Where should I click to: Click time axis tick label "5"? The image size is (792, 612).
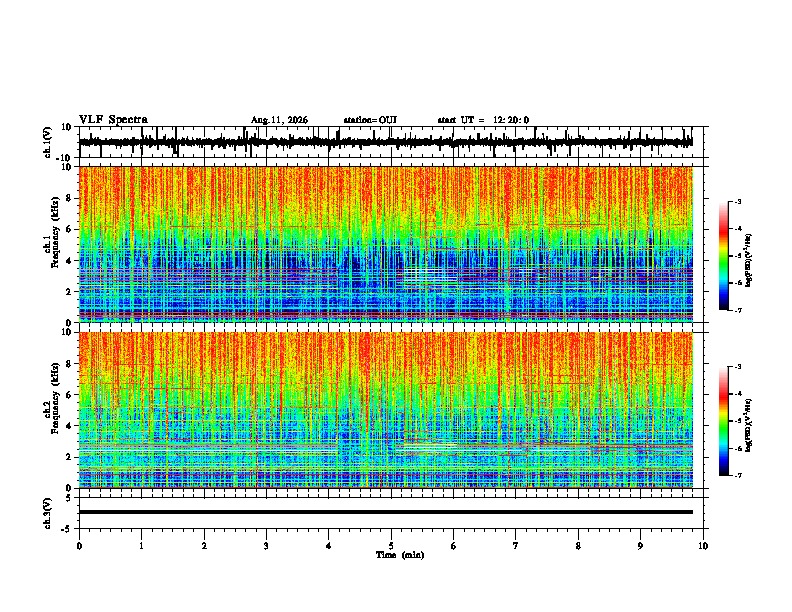391,546
